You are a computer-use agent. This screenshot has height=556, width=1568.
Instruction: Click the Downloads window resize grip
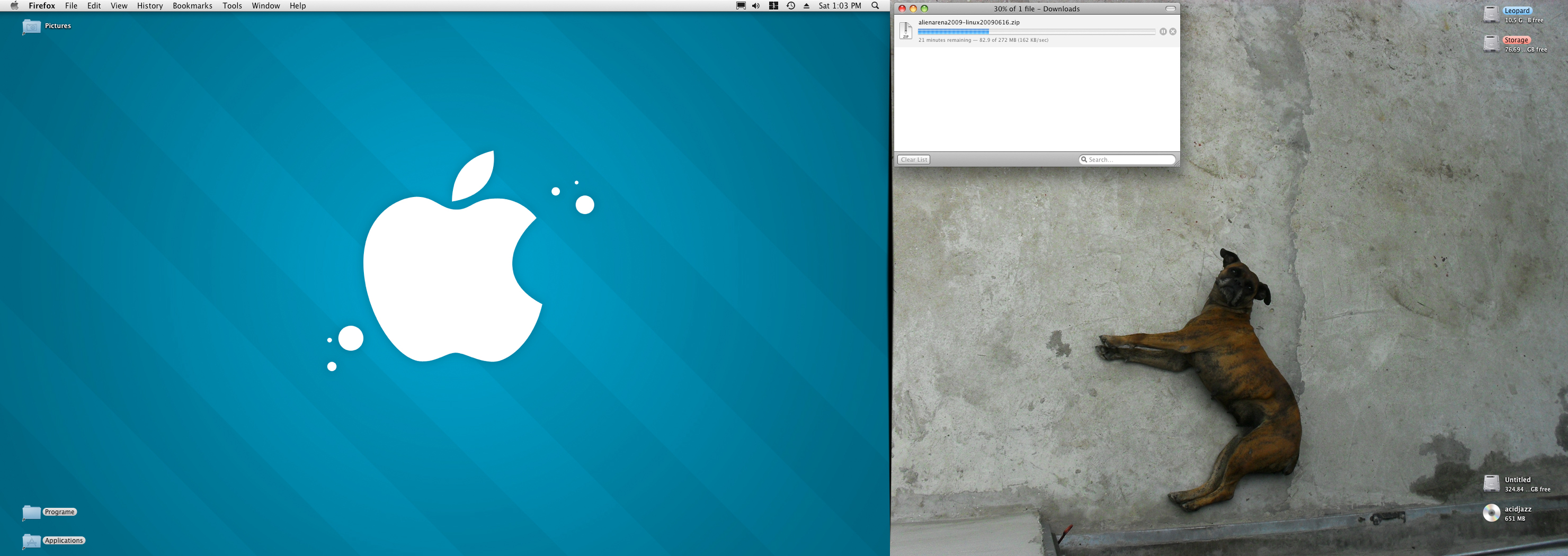click(x=1176, y=163)
